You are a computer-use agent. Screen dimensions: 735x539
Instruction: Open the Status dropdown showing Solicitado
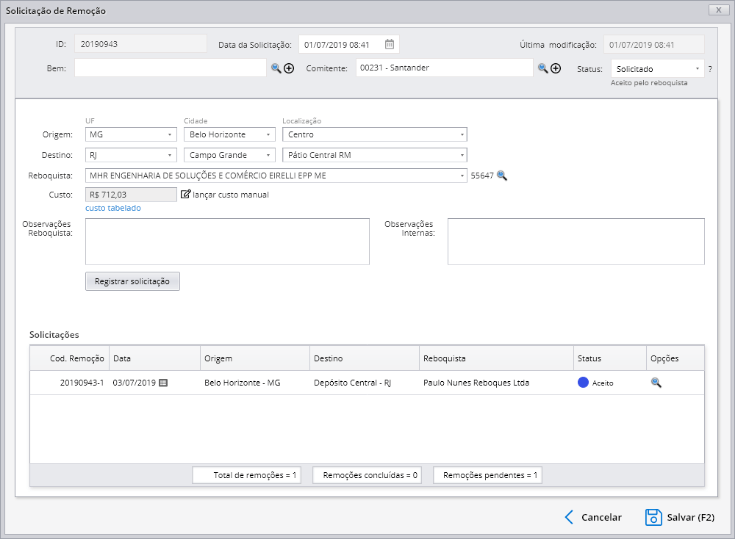[x=657, y=69]
